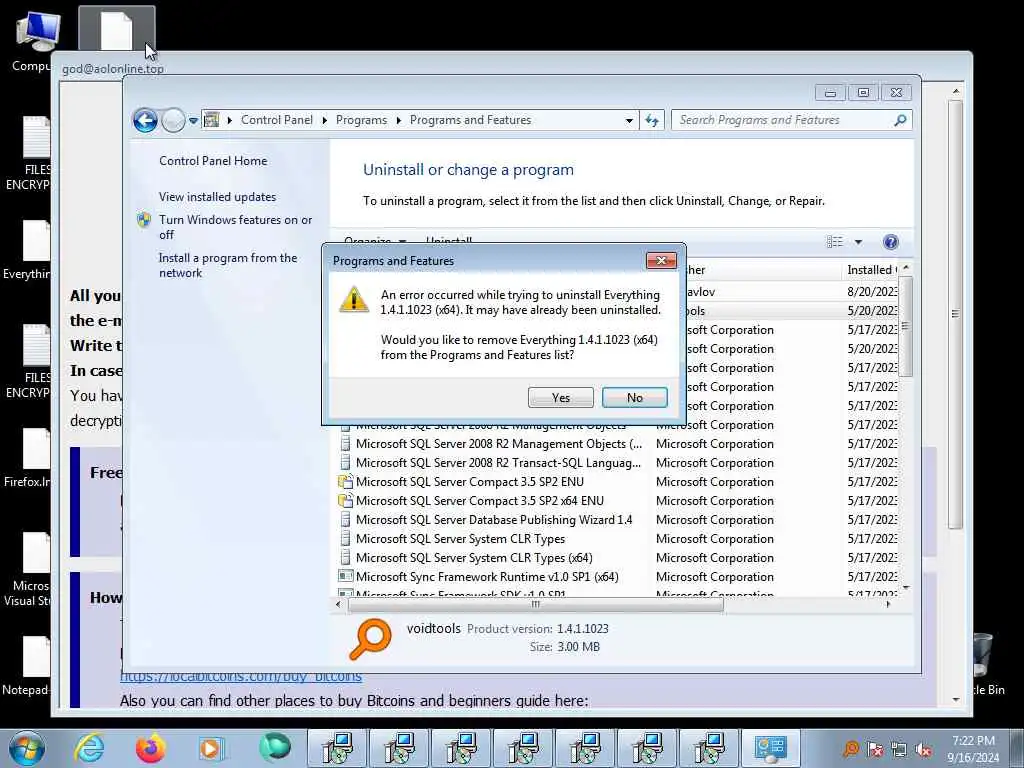1024x768 pixels.
Task: Open the Windows Start button
Action: coord(27,748)
